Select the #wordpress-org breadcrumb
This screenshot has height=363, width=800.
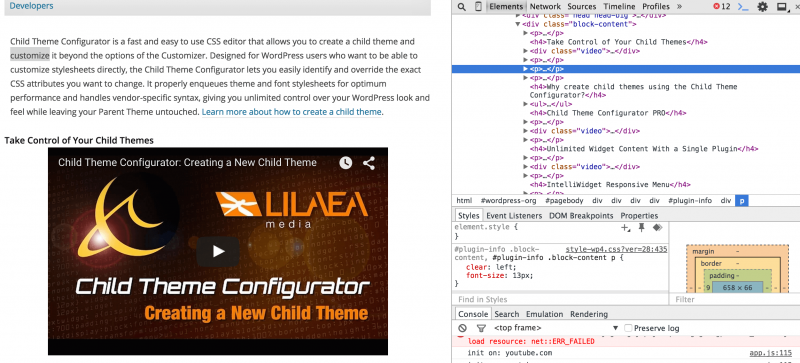click(508, 201)
